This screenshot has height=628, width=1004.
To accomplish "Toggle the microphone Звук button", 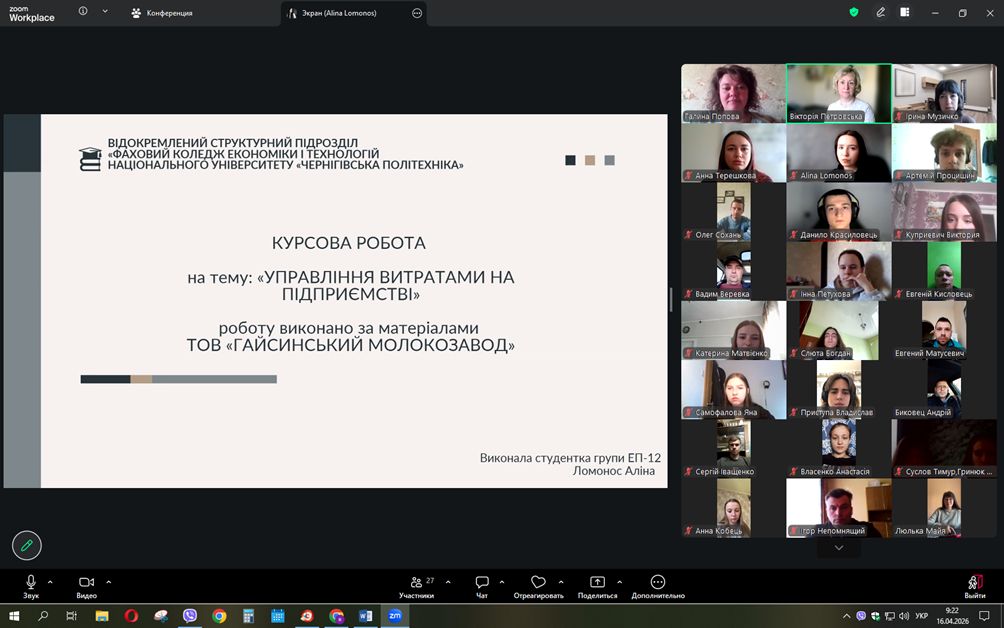I will pos(30,584).
